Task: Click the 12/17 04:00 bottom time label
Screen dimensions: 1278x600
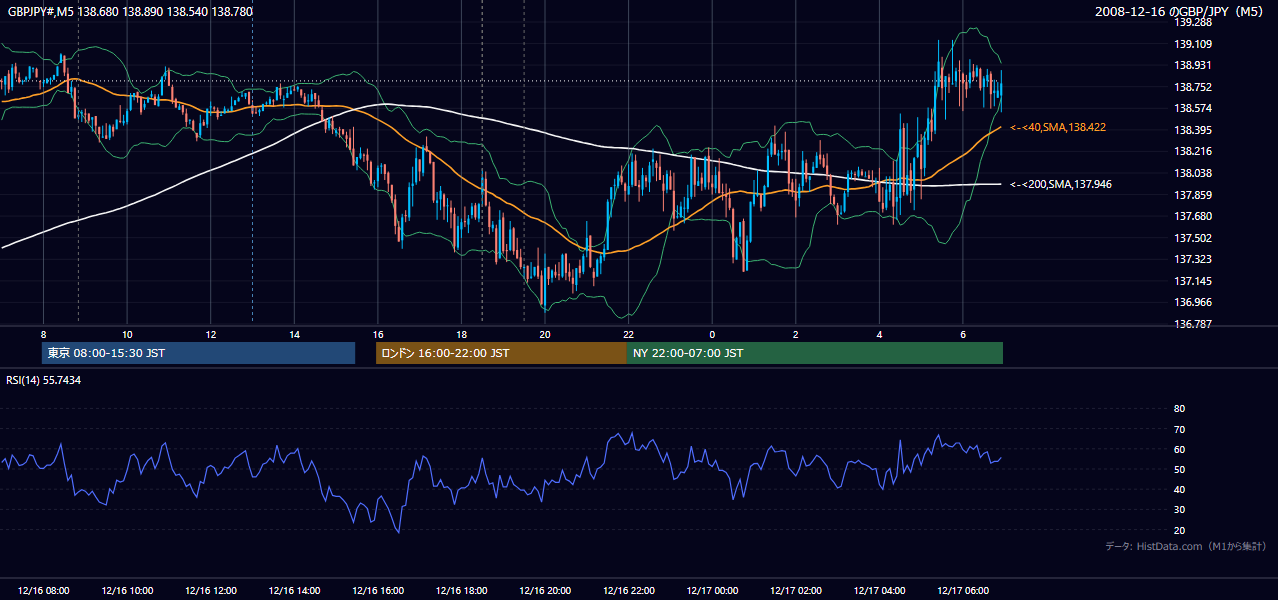Action: tap(879, 591)
